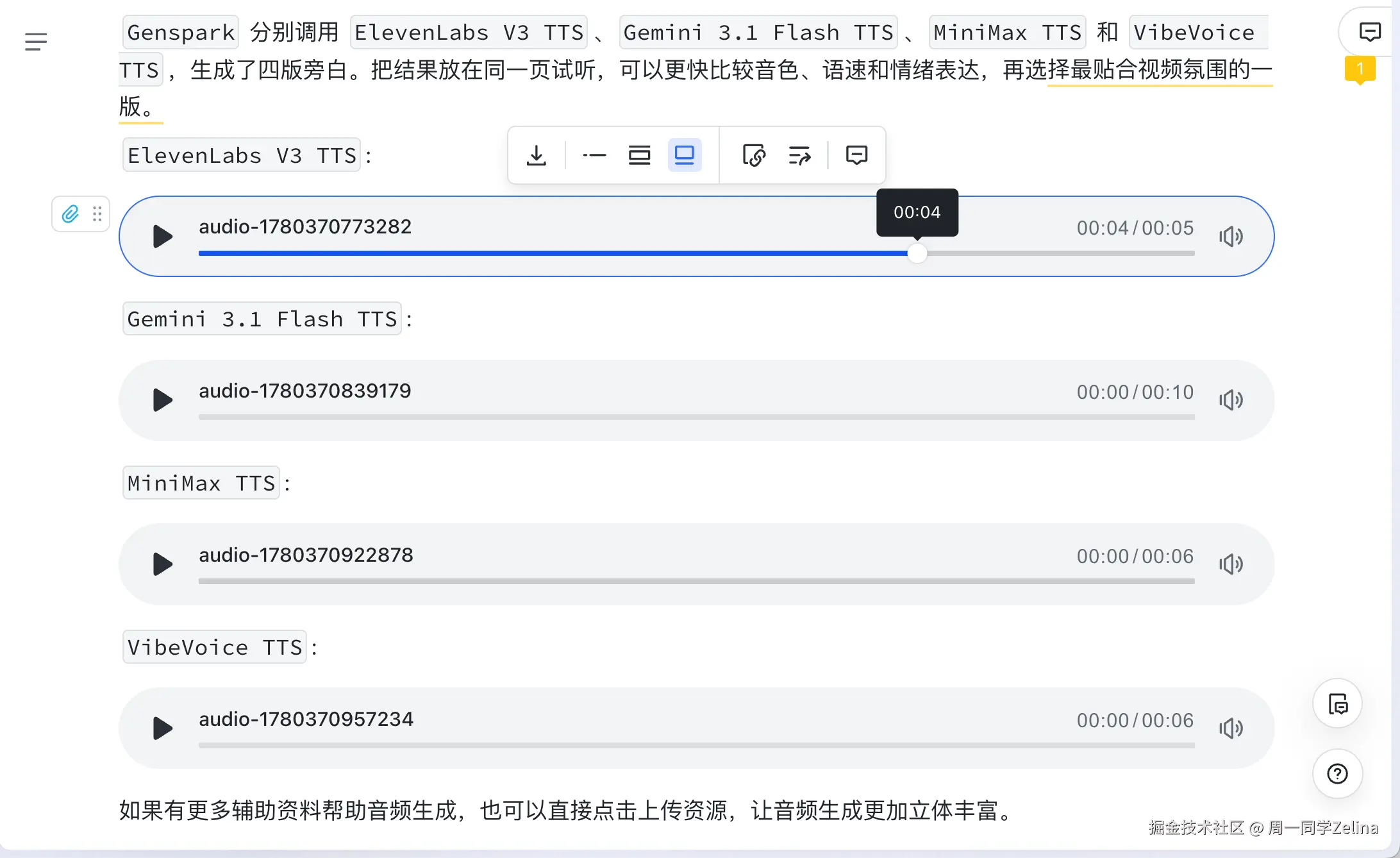Viewport: 1400px width, 858px height.
Task: Mute volume for audio-1780370957234
Action: coord(1231,728)
